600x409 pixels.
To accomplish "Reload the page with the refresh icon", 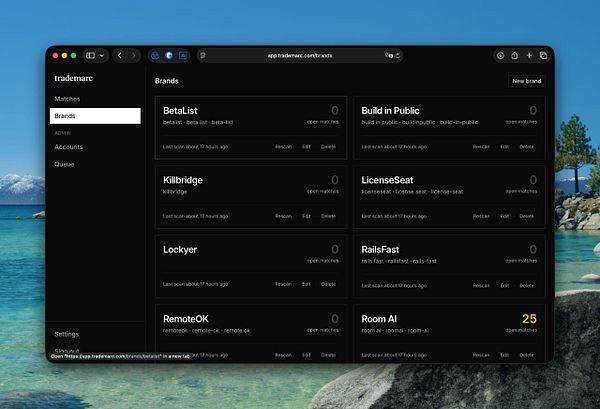I will [x=398, y=55].
